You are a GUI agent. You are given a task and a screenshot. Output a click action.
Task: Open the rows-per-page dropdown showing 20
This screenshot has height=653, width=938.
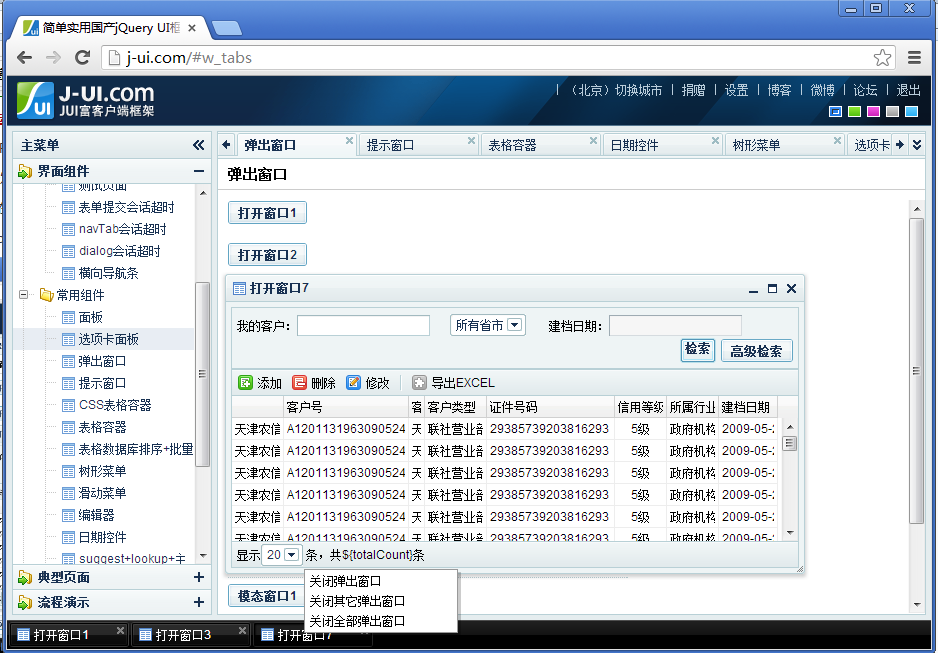(281, 555)
